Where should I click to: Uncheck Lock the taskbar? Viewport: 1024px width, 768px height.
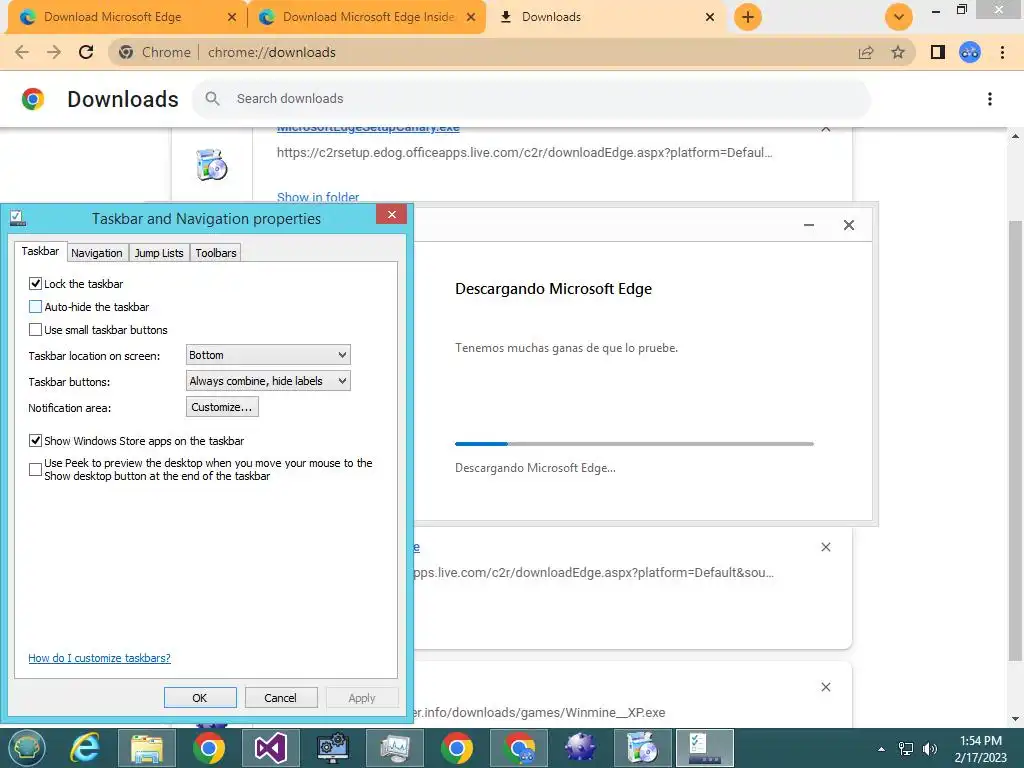[35, 284]
